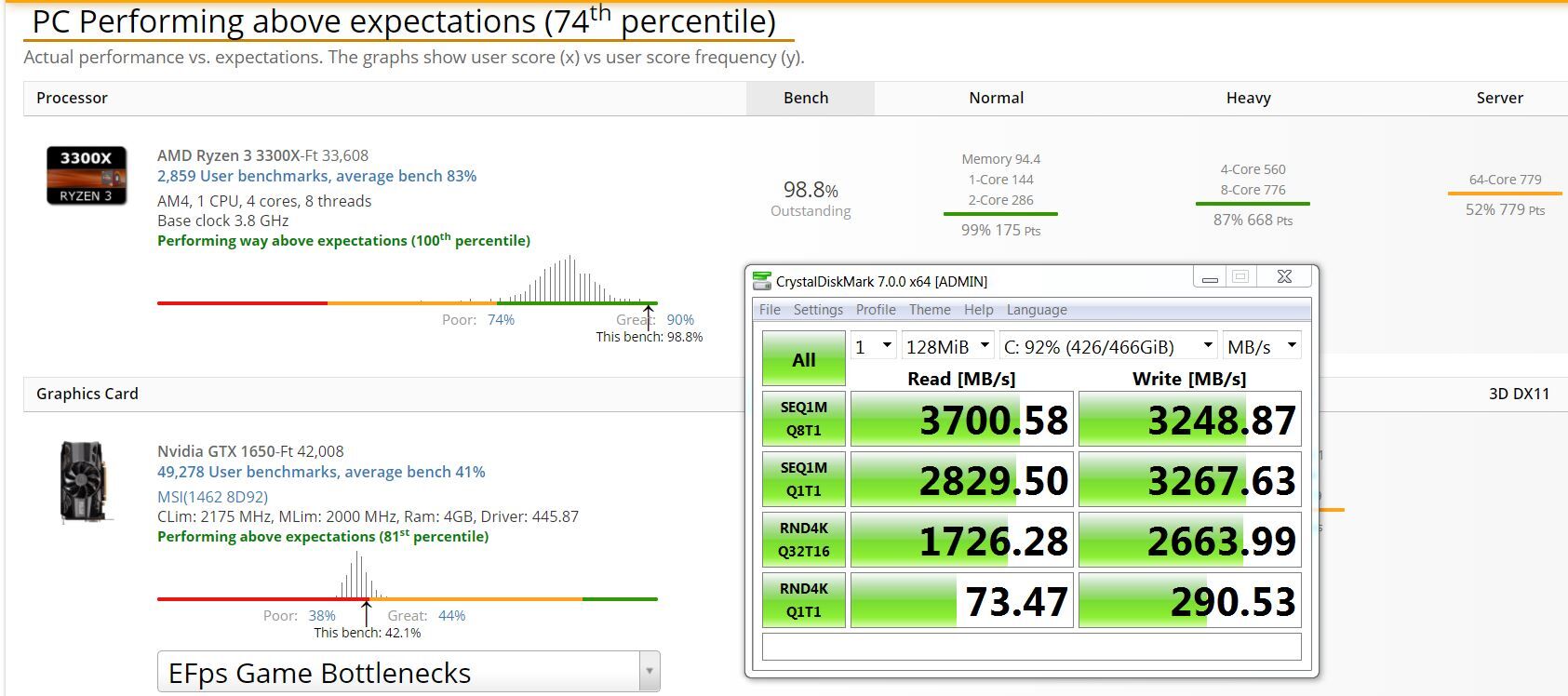Select the Heavy column header
The height and width of the screenshot is (696, 1568).
tap(1248, 98)
